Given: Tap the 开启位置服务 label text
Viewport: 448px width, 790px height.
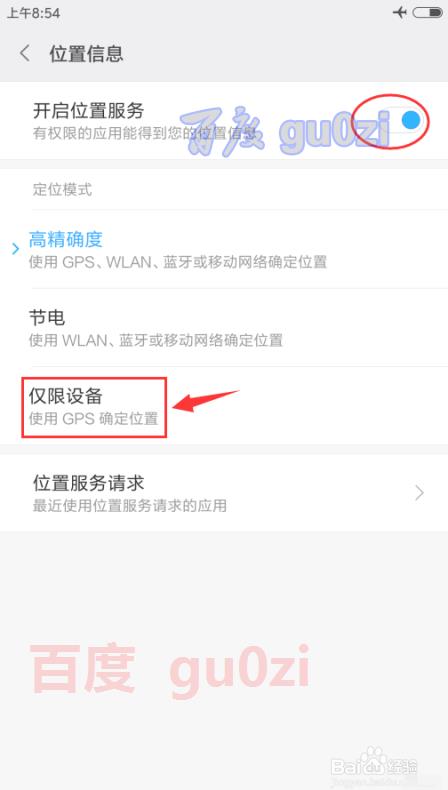Looking at the screenshot, I should [88, 110].
